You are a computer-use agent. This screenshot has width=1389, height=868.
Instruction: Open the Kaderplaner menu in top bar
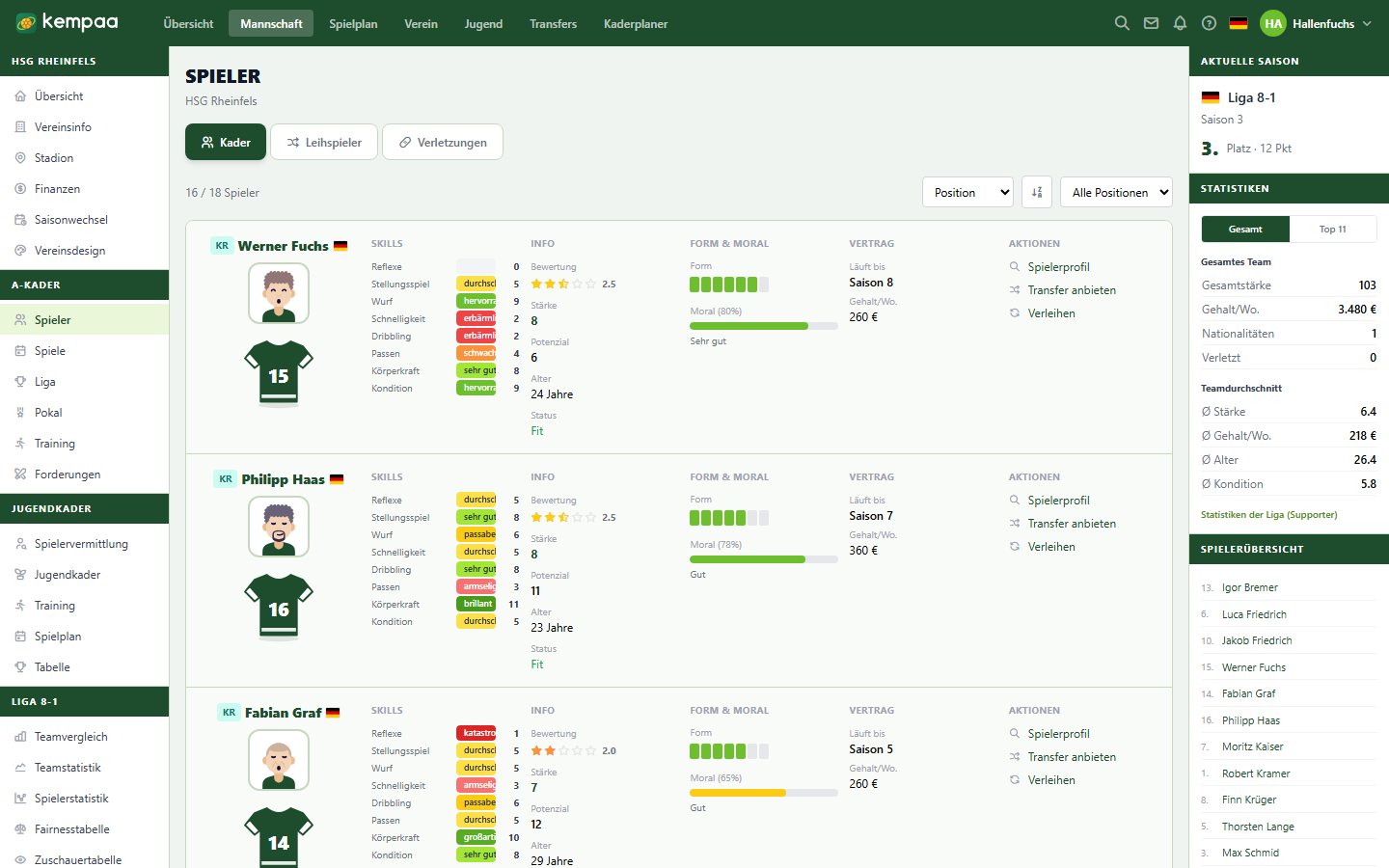tap(636, 23)
